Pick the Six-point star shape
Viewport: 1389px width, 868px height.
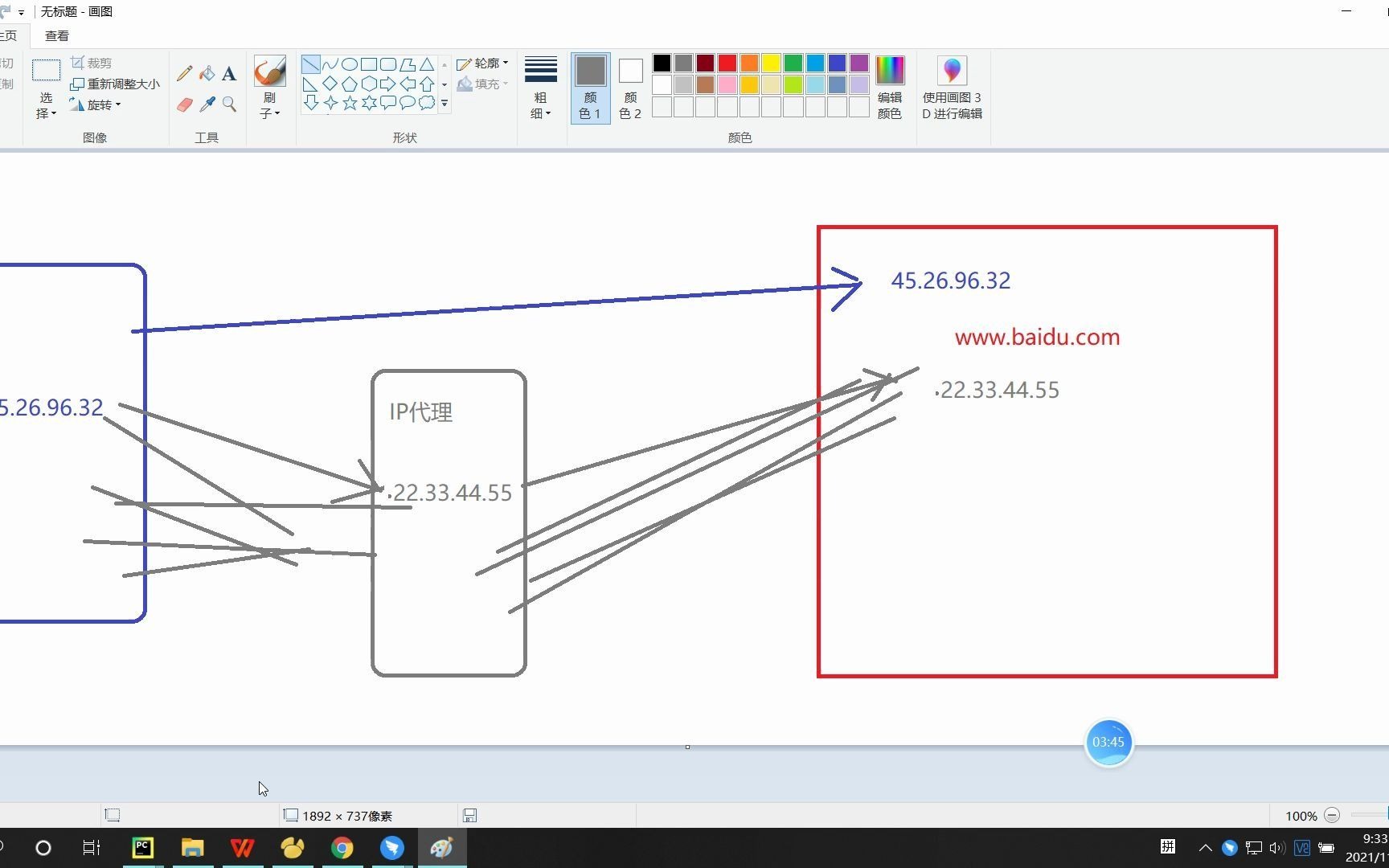point(369,103)
